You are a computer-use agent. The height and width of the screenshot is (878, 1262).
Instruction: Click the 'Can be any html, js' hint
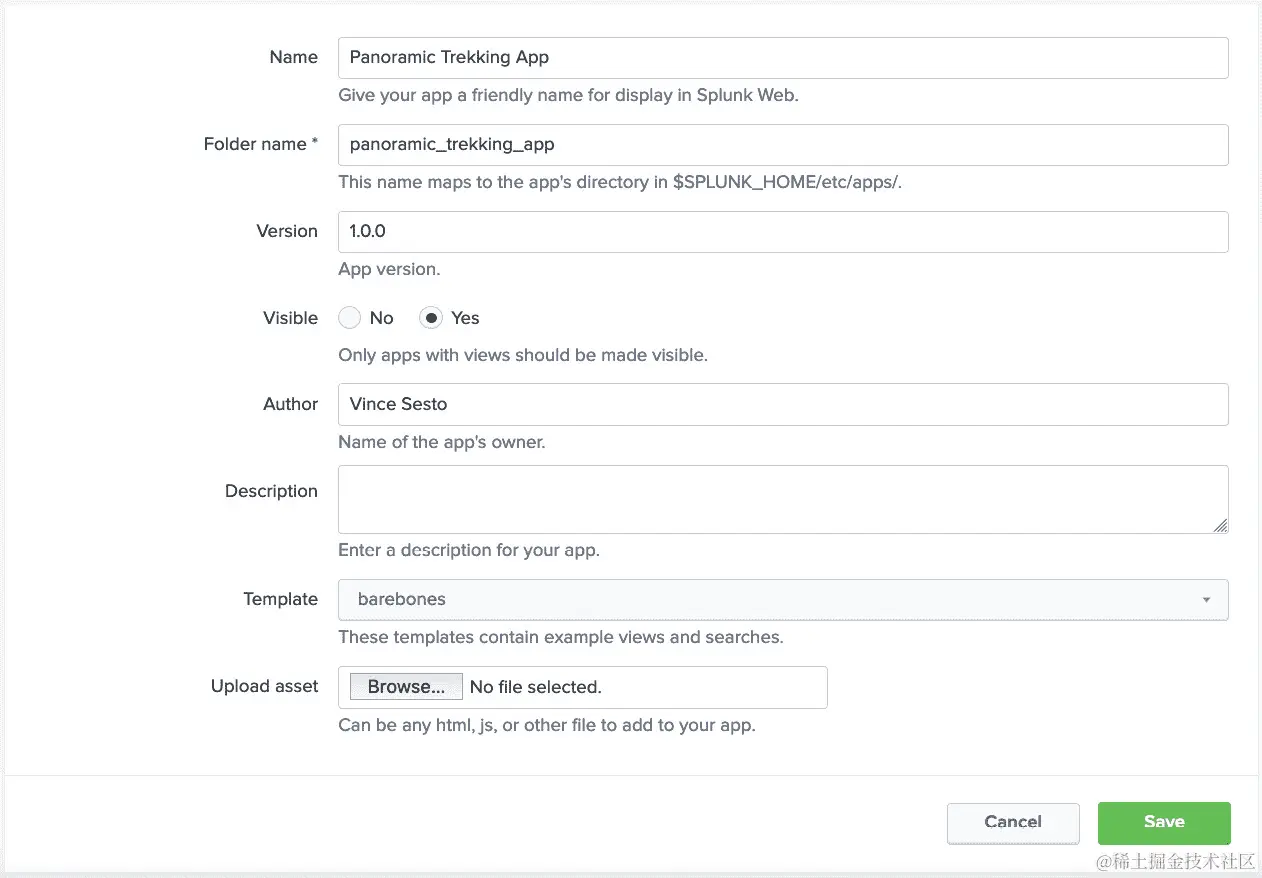coord(547,725)
